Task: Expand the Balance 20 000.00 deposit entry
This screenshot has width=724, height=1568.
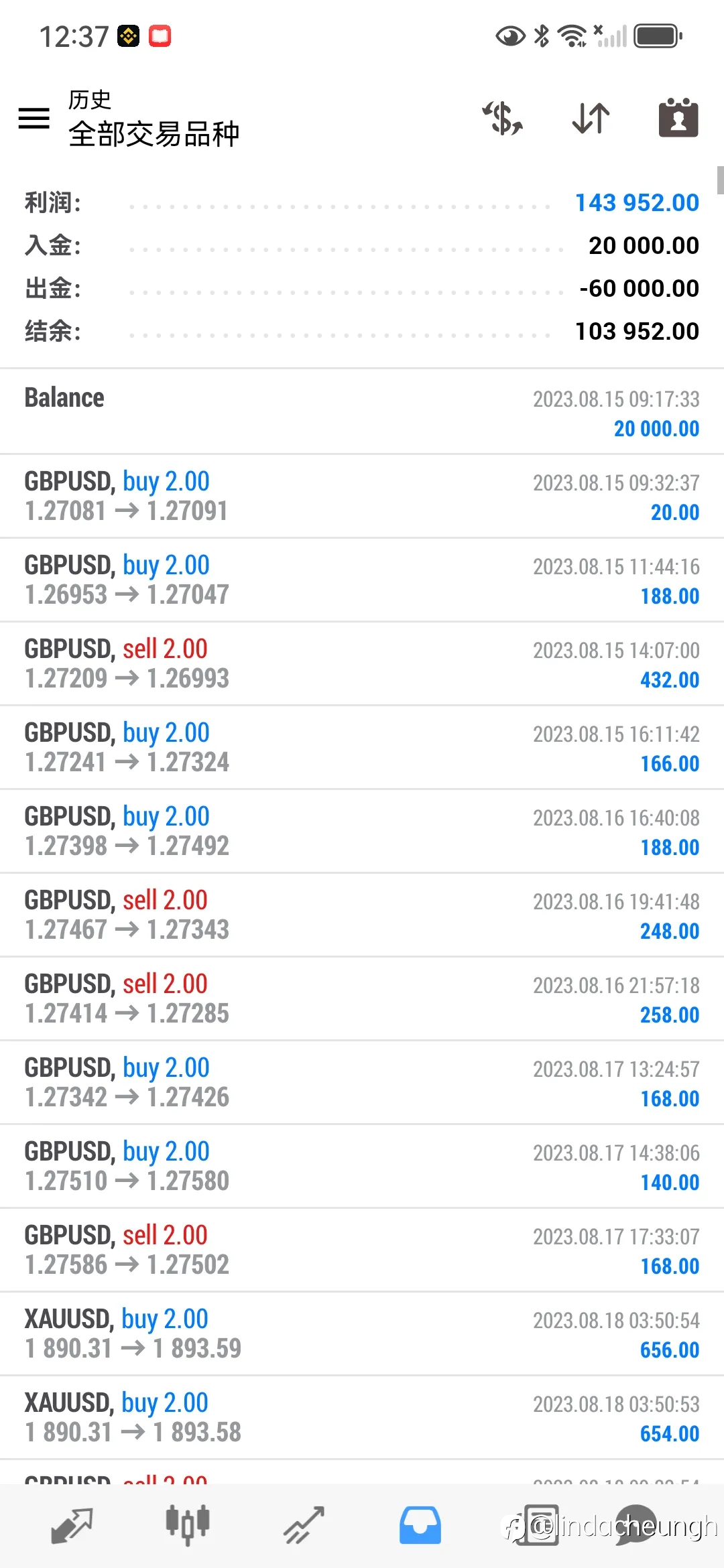Action: tap(362, 411)
